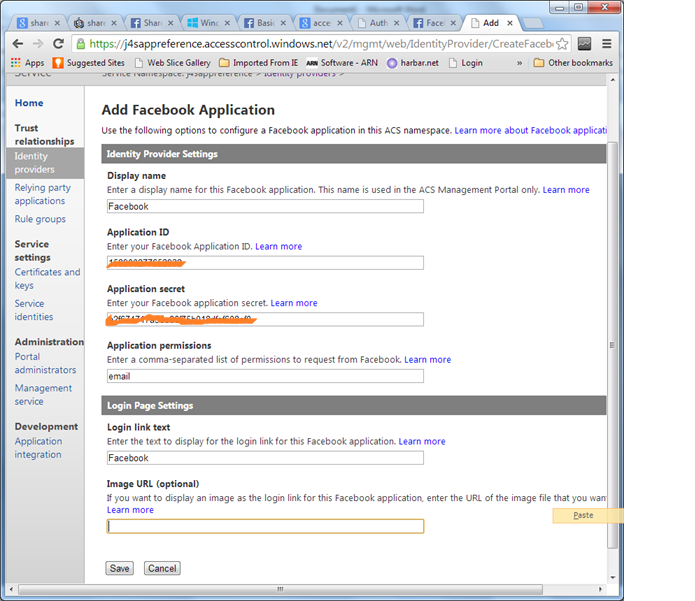
Task: Click Learn more for Application secret
Action: click(294, 303)
